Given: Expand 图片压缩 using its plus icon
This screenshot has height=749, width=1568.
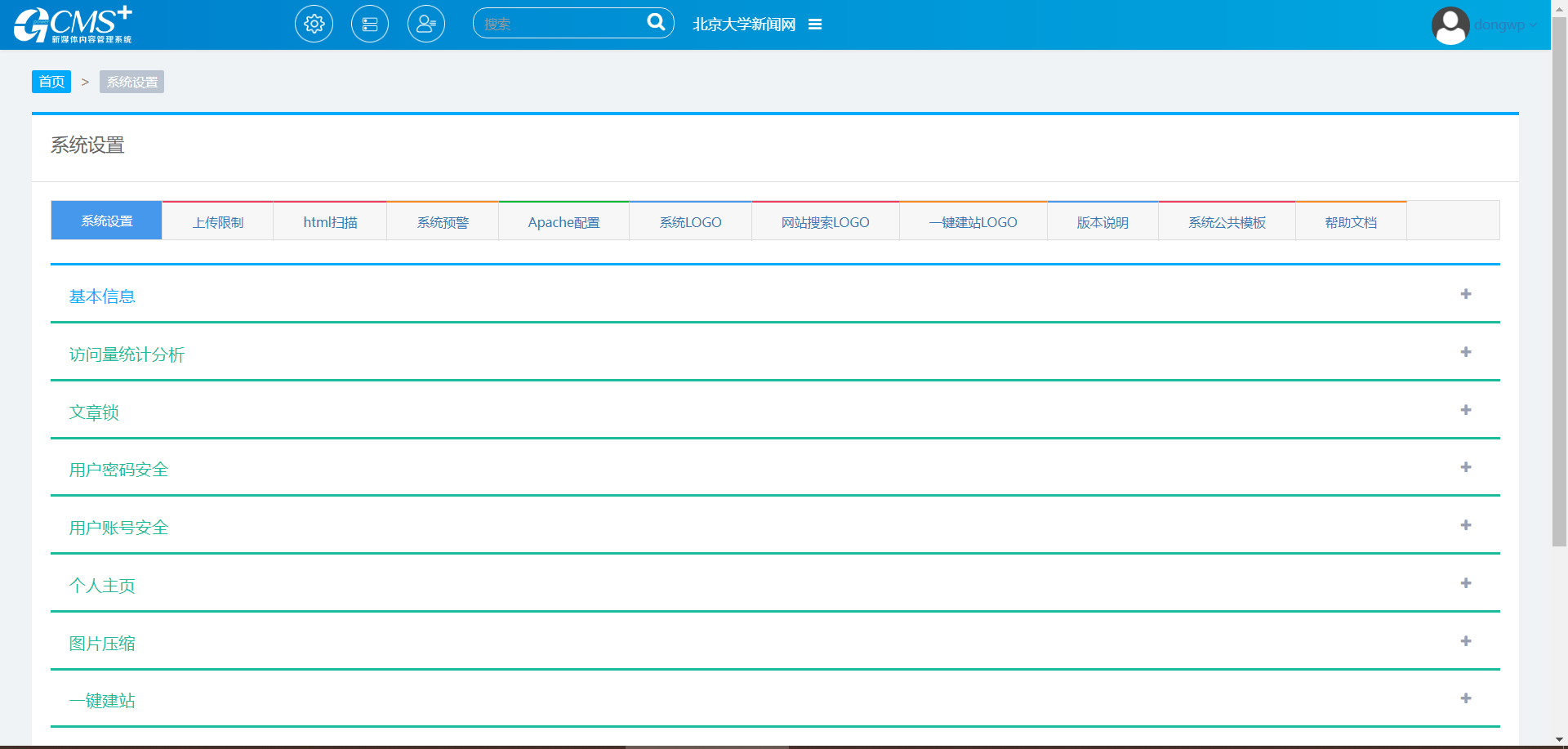Looking at the screenshot, I should (x=1466, y=641).
